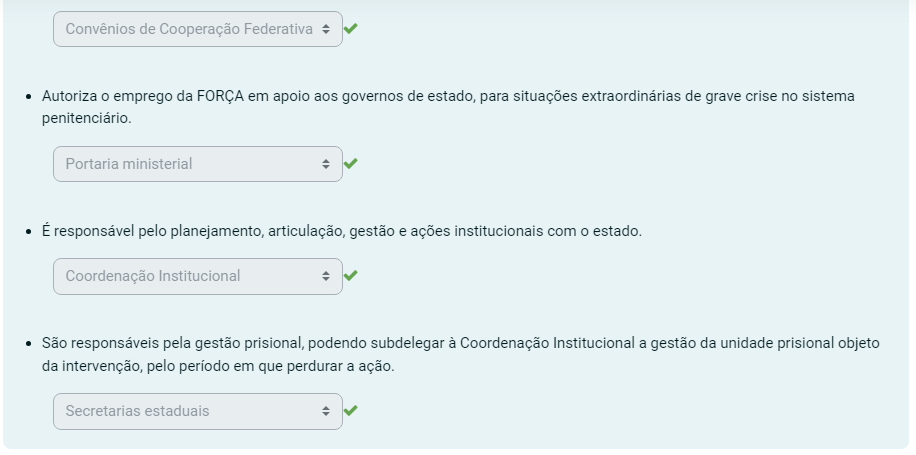Open the Coordenação Institucional dropdown

pyautogui.click(x=190, y=276)
